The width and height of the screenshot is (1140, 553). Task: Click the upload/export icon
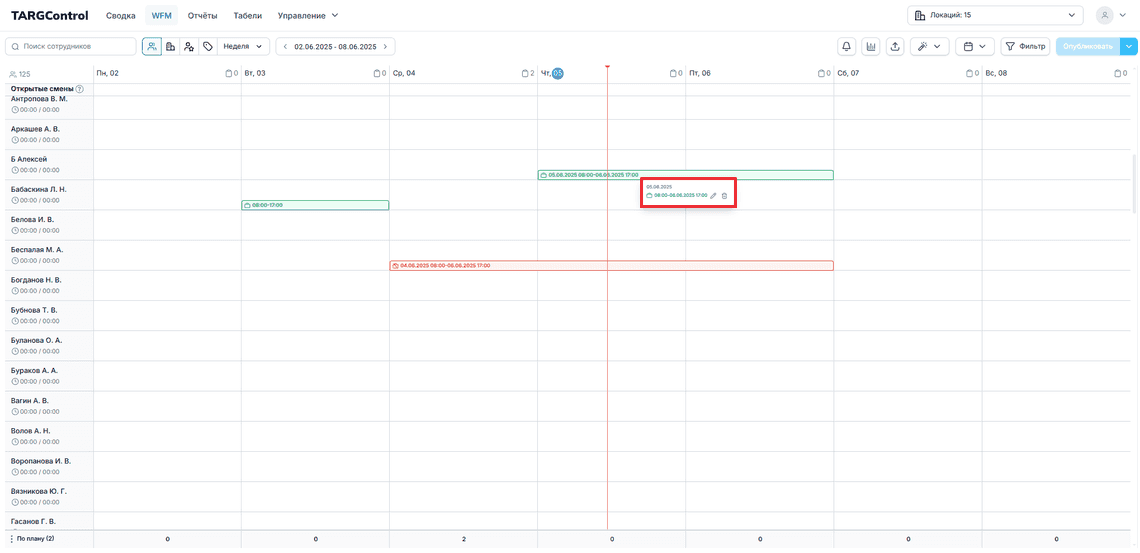(895, 47)
